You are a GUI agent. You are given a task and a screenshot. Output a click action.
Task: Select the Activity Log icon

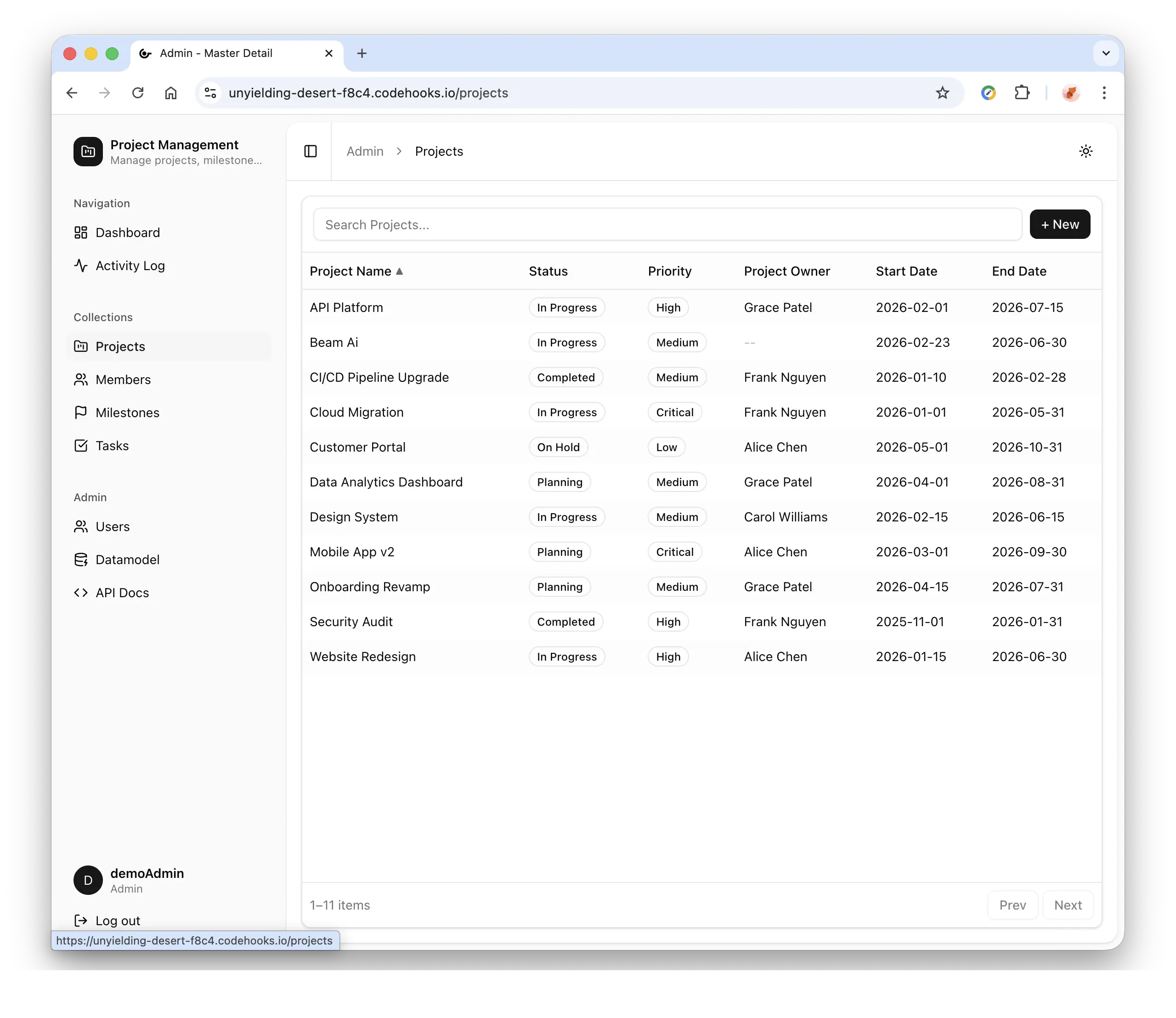(81, 265)
